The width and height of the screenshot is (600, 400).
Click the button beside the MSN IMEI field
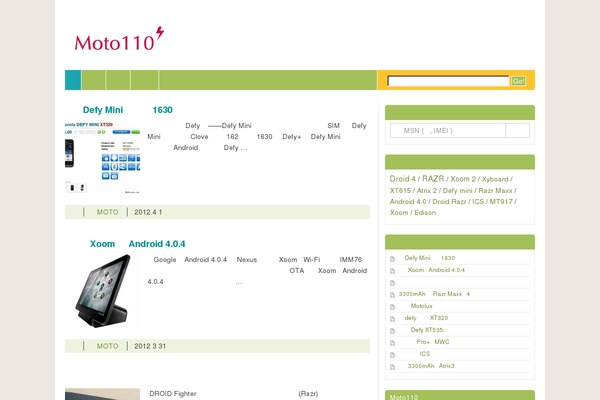pyautogui.click(x=518, y=131)
